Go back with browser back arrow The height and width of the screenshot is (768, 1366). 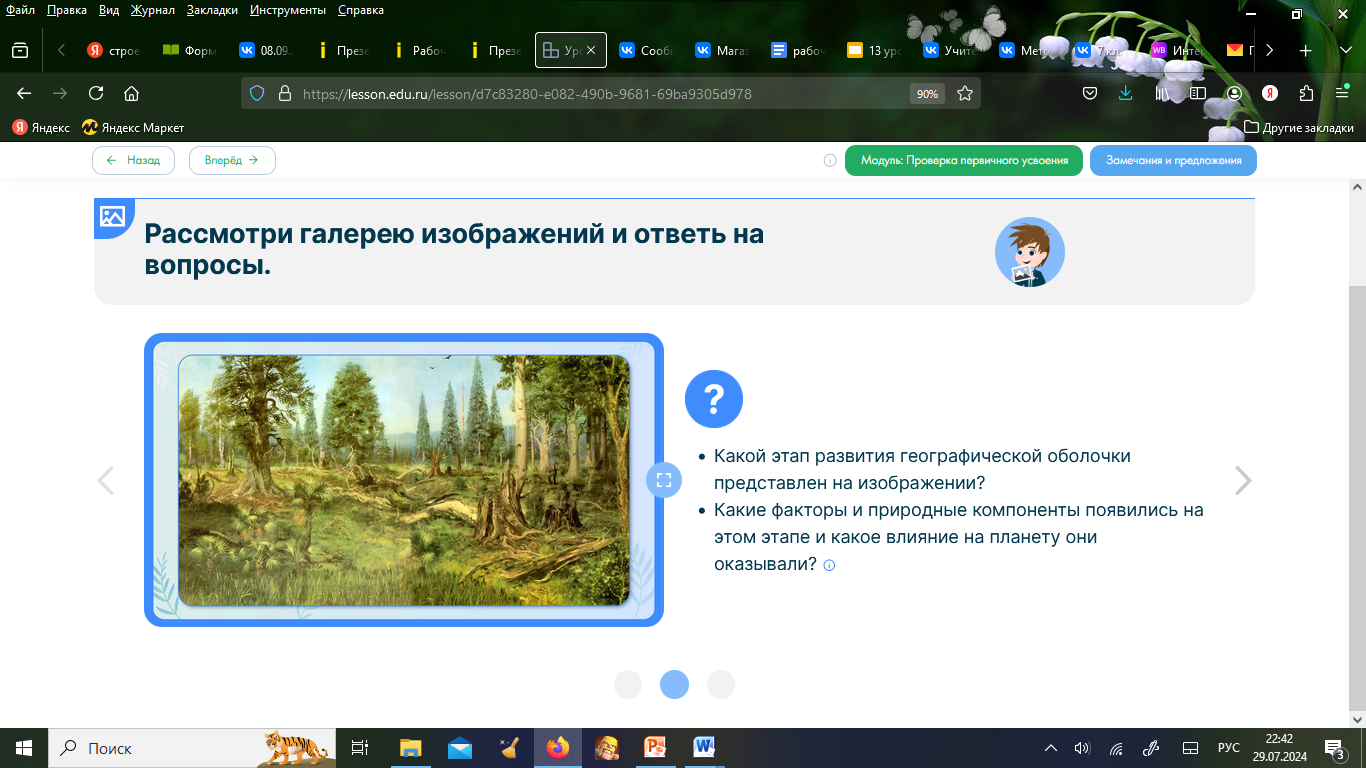24,93
